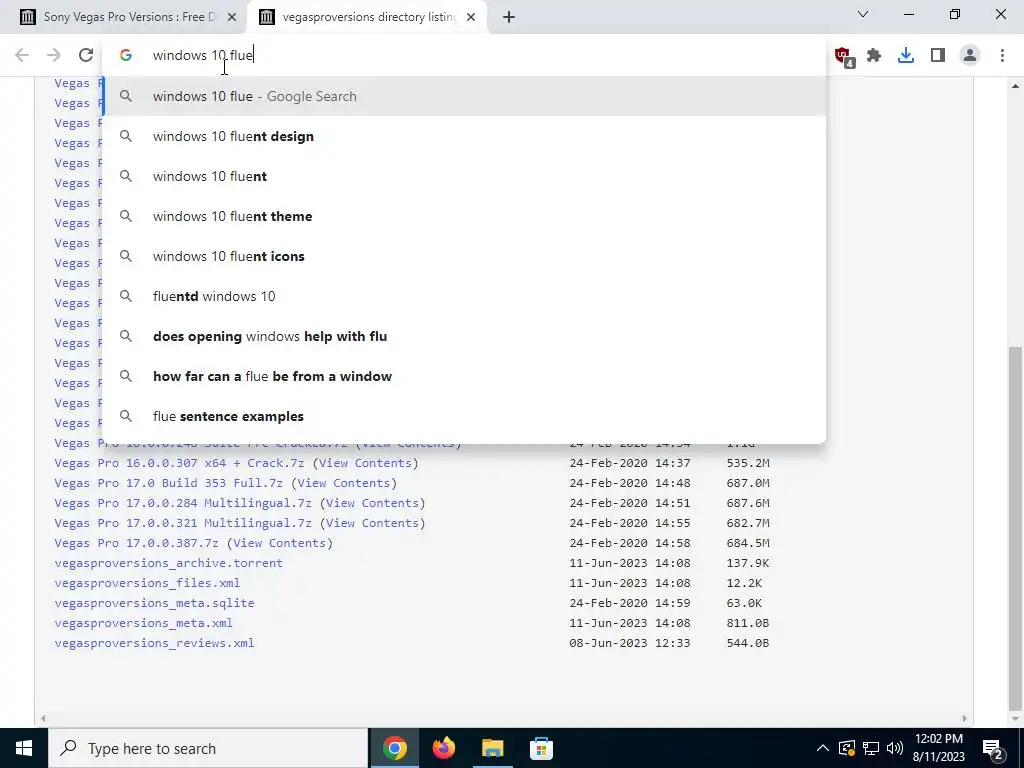Open File Explorer from the taskbar
Screen dimensions: 1024x768
pos(492,748)
